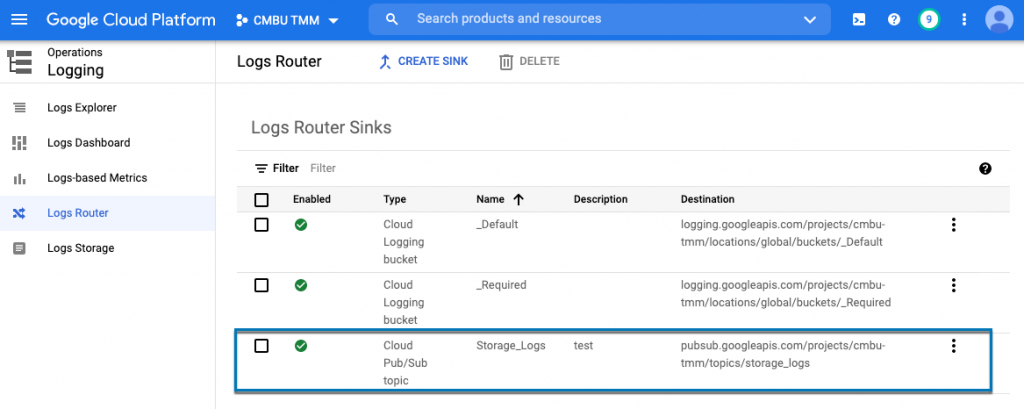1024x409 pixels.
Task: Click the CREATE SINK button
Action: pyautogui.click(x=422, y=62)
